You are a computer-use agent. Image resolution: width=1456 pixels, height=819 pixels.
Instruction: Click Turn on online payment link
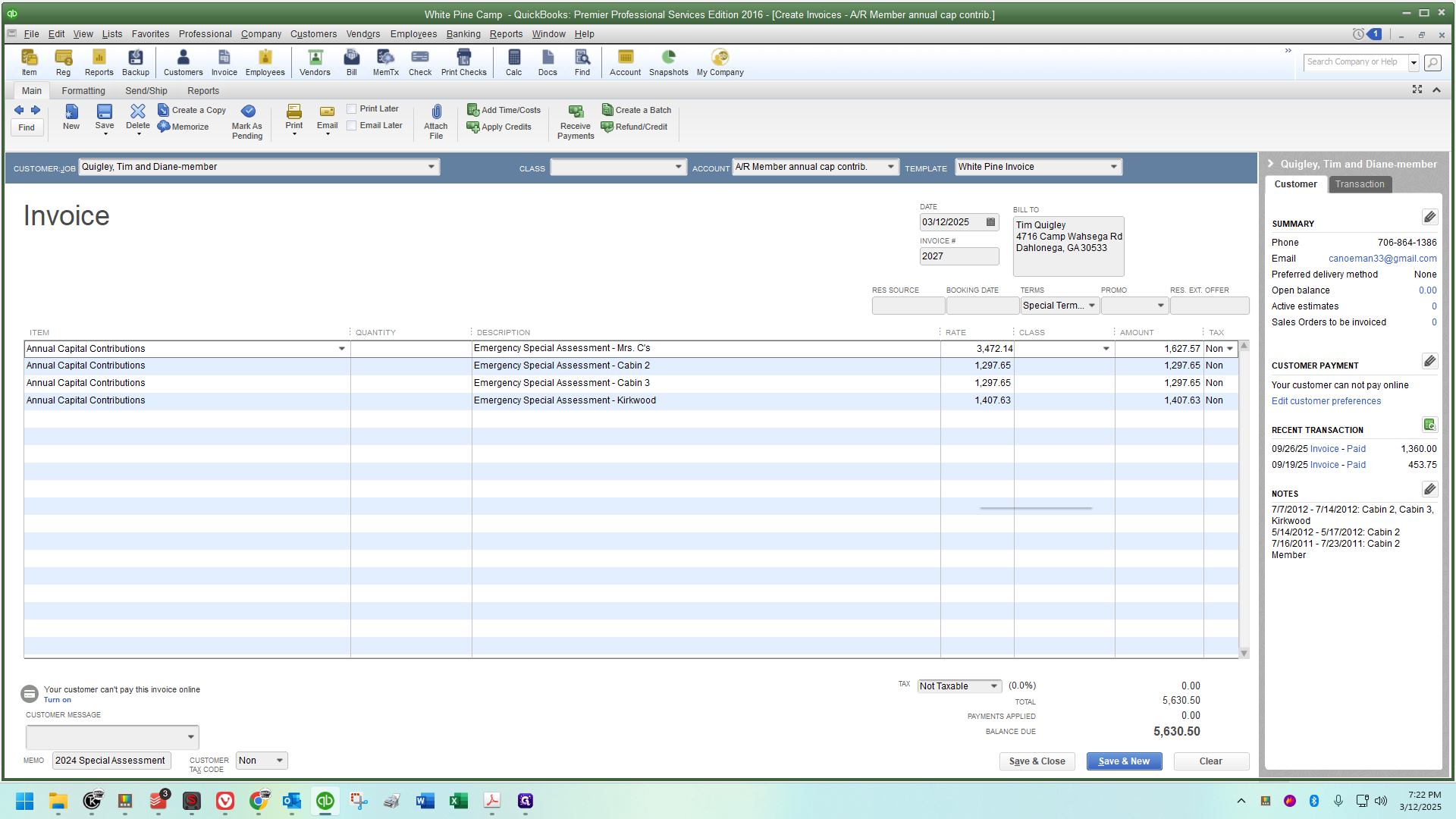[57, 700]
